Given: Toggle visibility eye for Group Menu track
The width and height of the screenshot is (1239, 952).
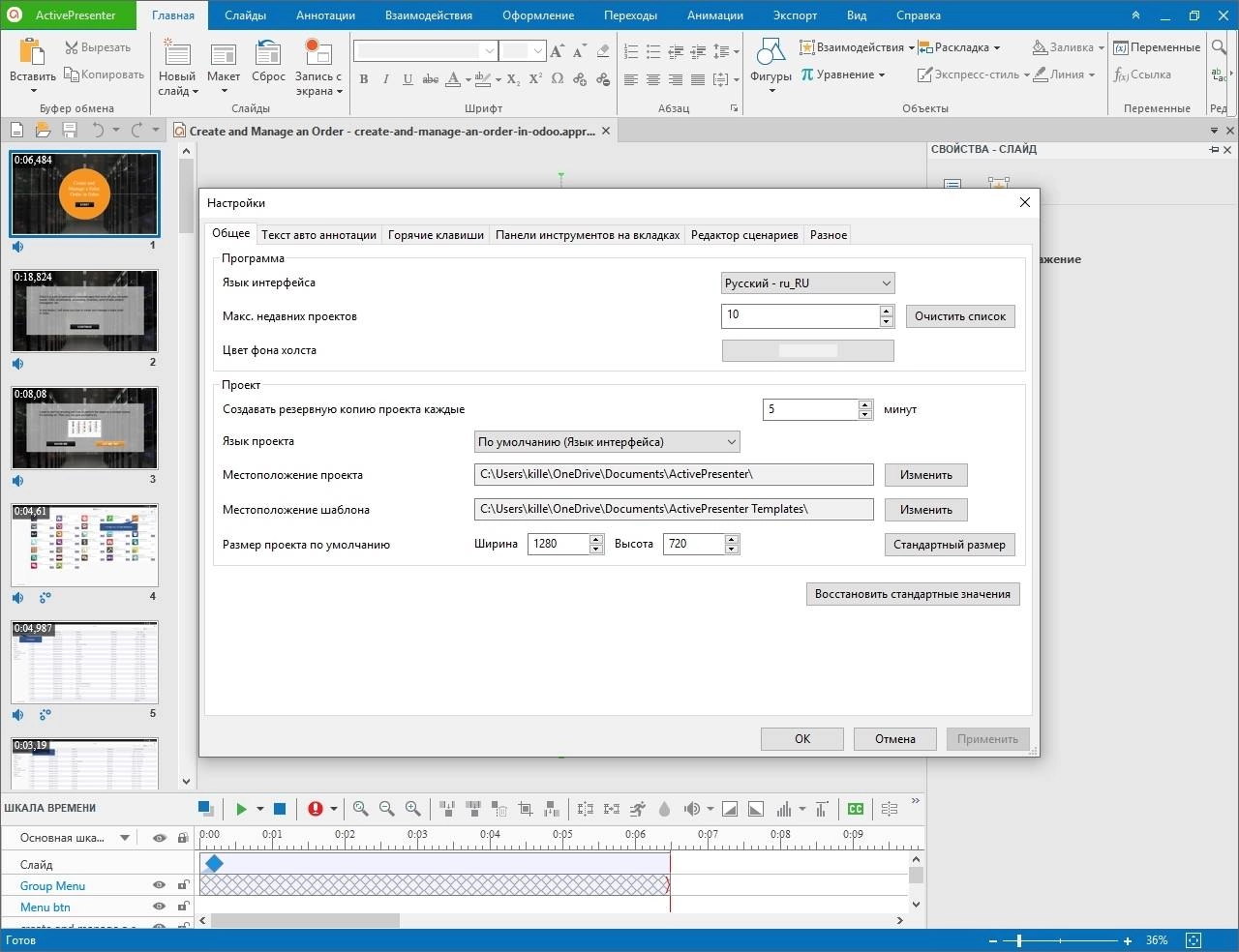Looking at the screenshot, I should pos(159,885).
